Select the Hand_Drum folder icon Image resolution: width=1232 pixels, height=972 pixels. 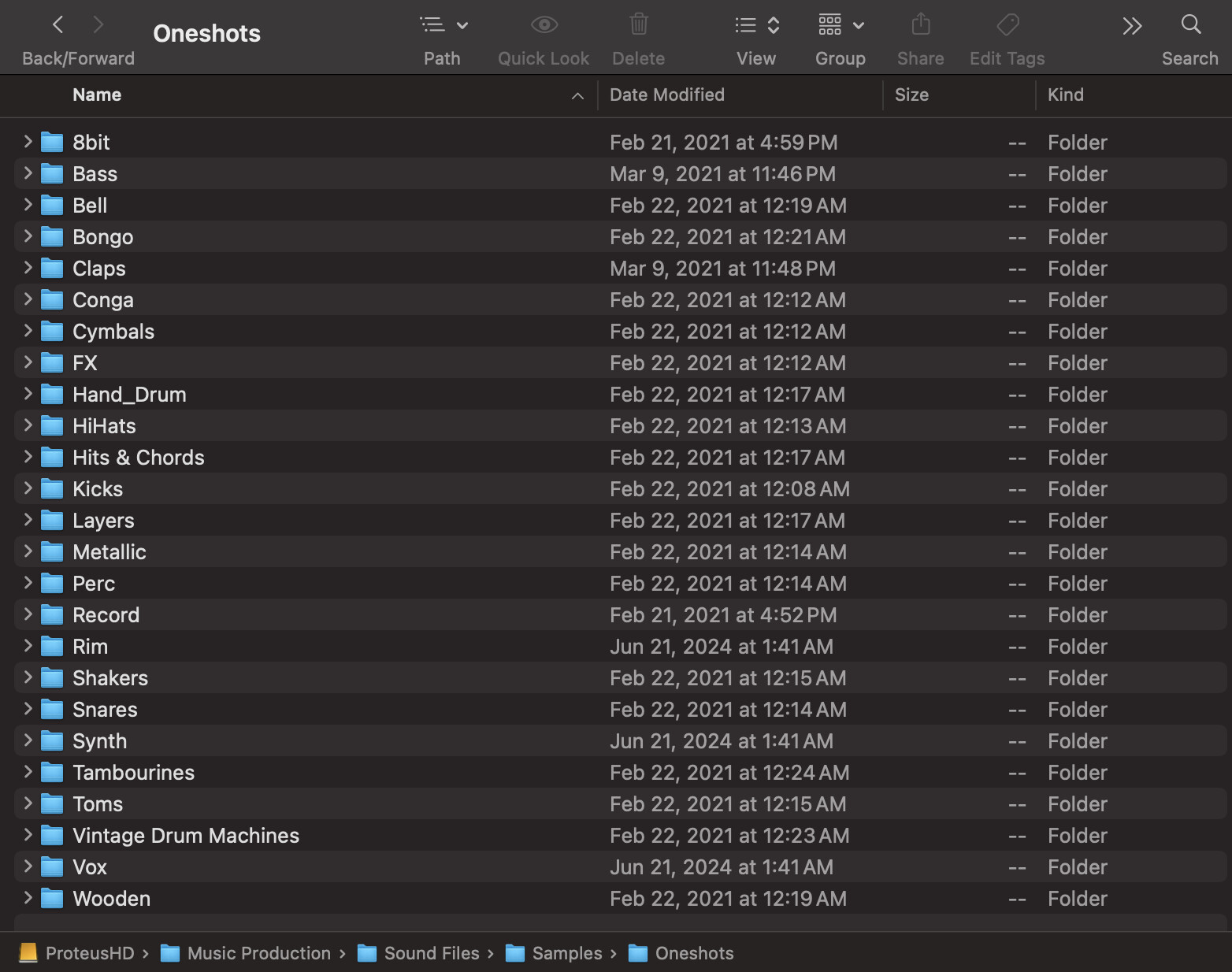(52, 395)
